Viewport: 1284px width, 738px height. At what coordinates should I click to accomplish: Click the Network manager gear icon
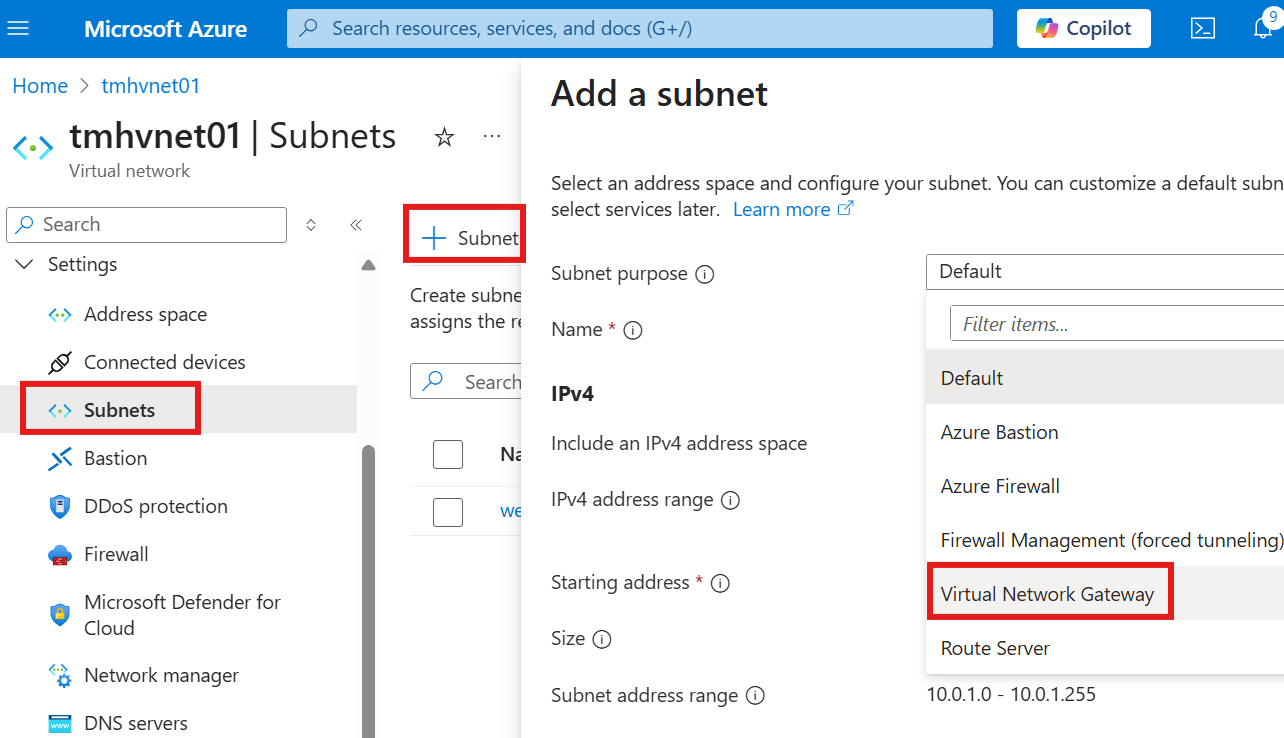tap(60, 676)
